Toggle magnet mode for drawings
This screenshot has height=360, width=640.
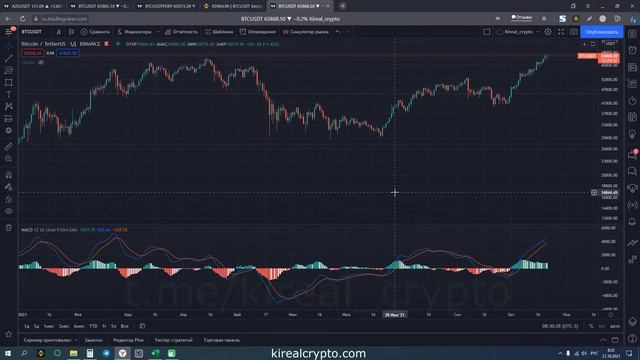pos(9,175)
